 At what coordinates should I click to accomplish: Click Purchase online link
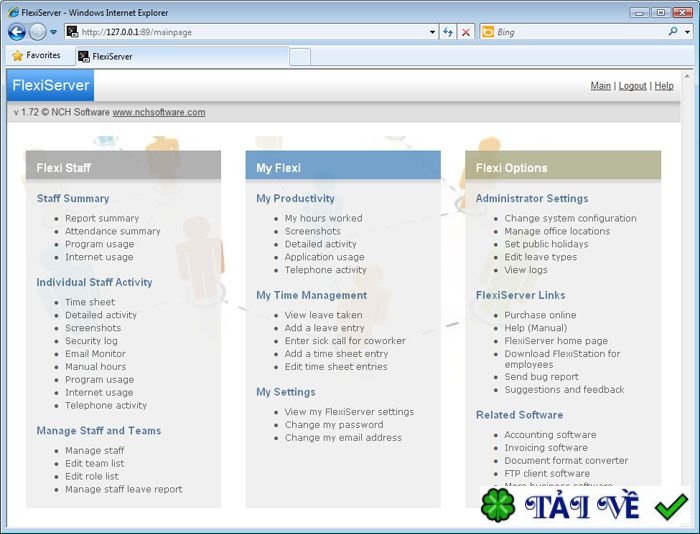(540, 315)
